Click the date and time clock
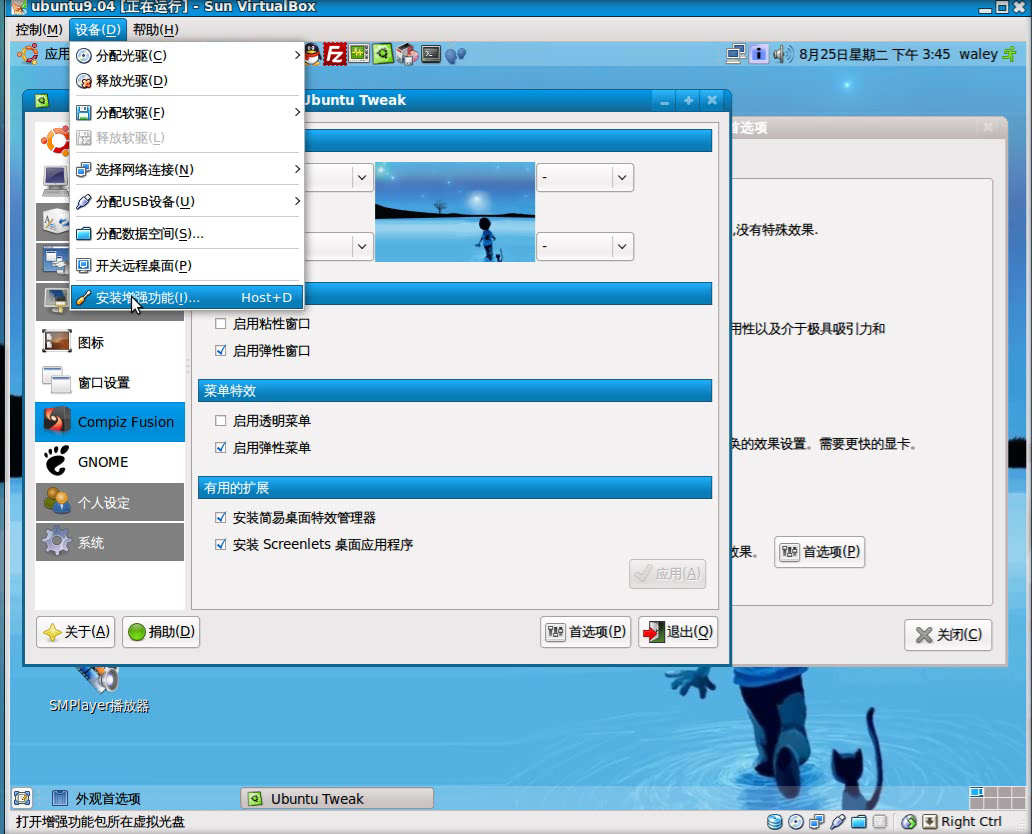 tap(875, 54)
